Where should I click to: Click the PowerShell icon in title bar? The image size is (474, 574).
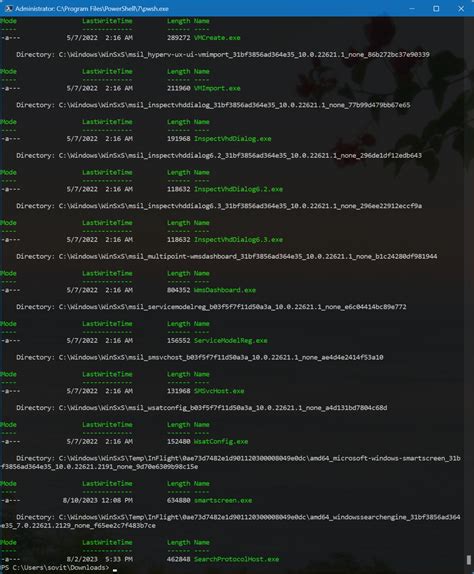(8, 8)
